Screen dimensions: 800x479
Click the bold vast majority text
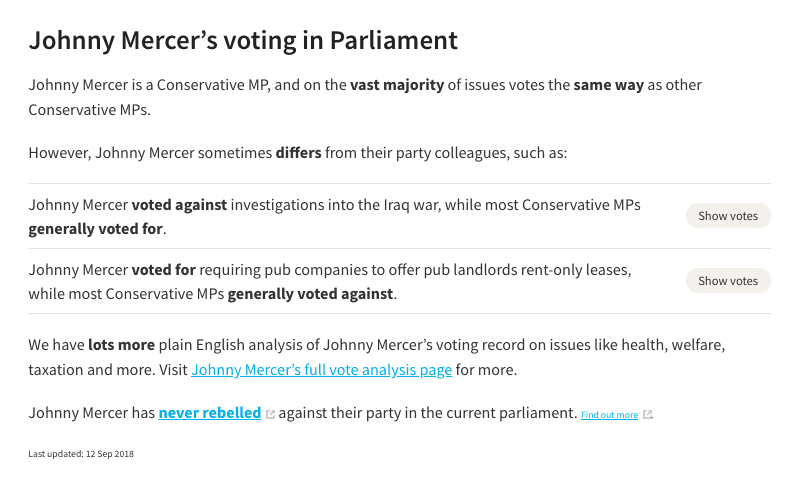click(397, 85)
